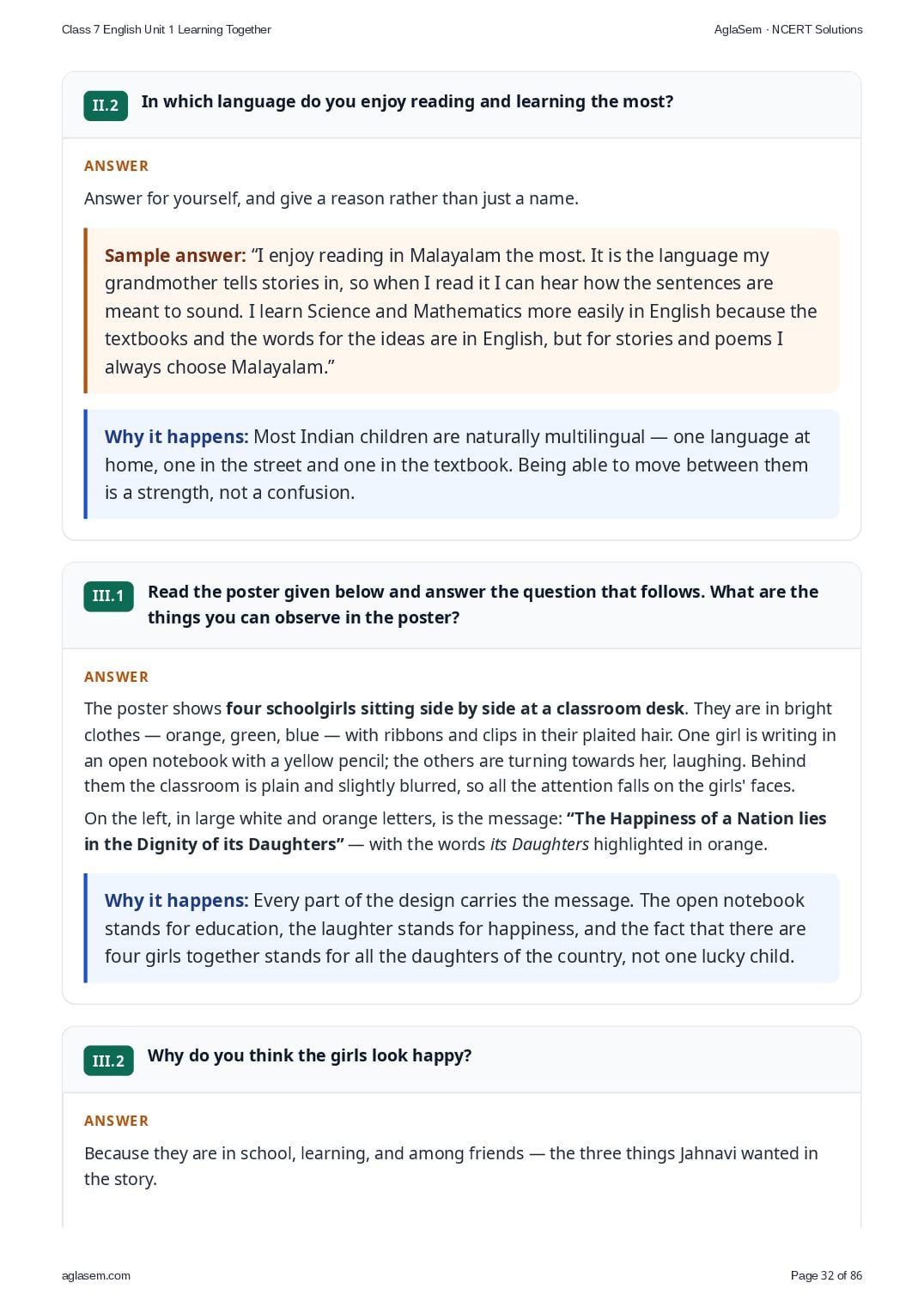Screen dimensions: 924x1307
Task: Click the III.1 question number badge
Action: 108,596
